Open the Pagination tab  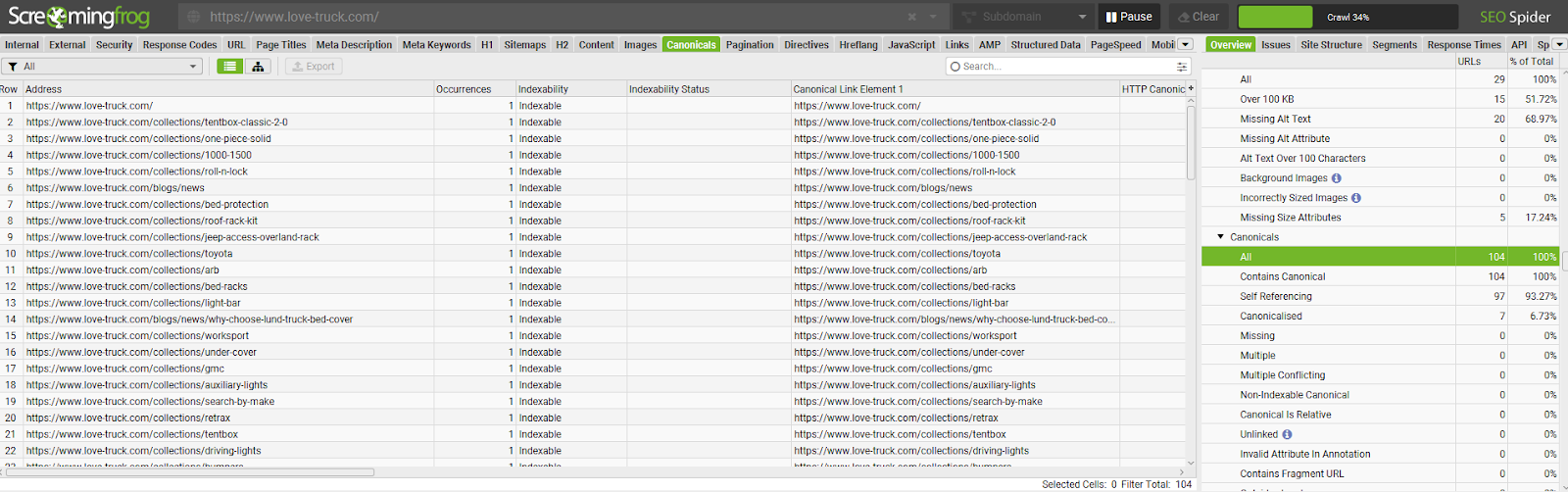(x=750, y=45)
